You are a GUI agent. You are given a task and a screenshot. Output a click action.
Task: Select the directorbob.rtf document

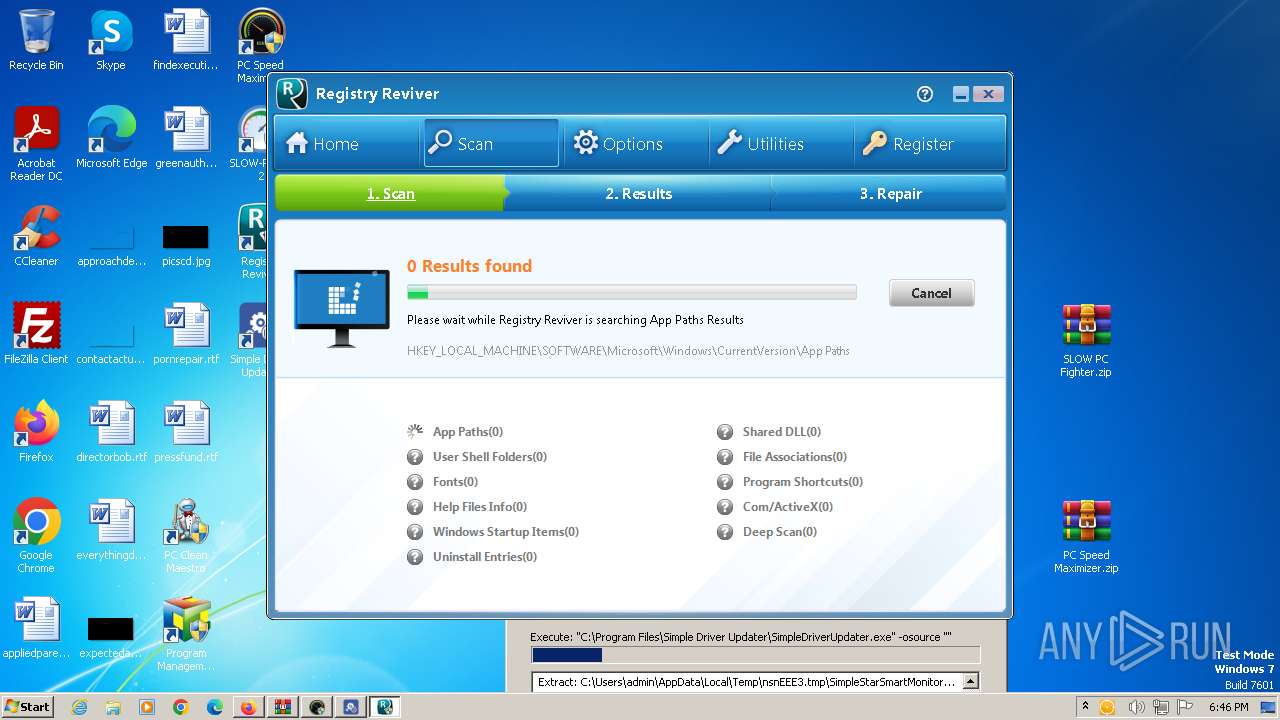click(111, 432)
